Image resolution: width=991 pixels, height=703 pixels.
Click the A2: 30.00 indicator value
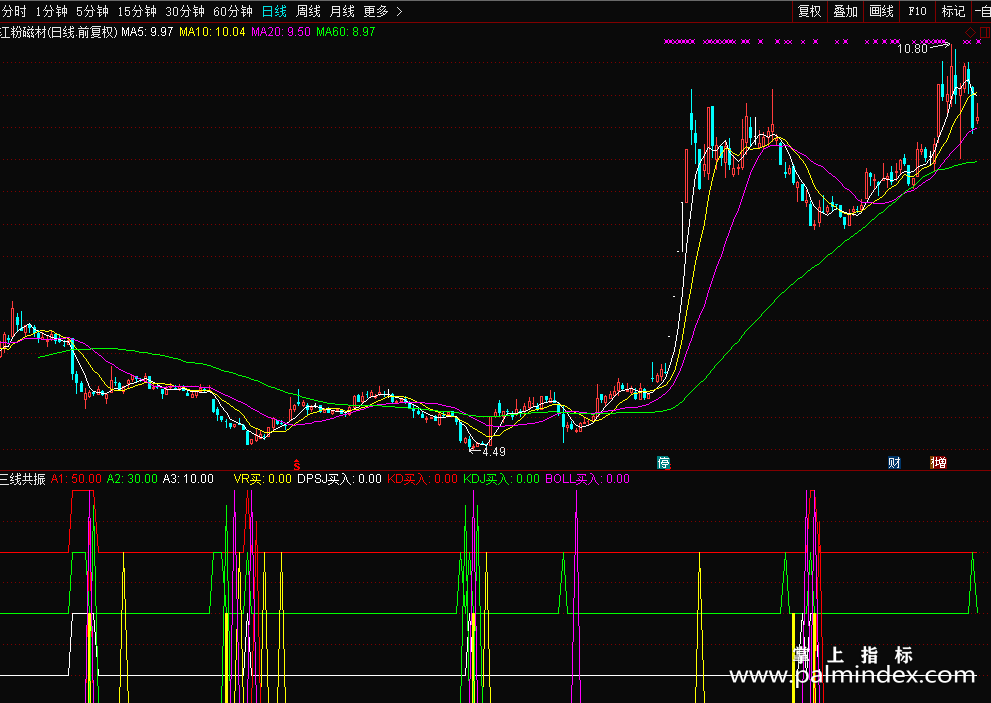click(132, 479)
